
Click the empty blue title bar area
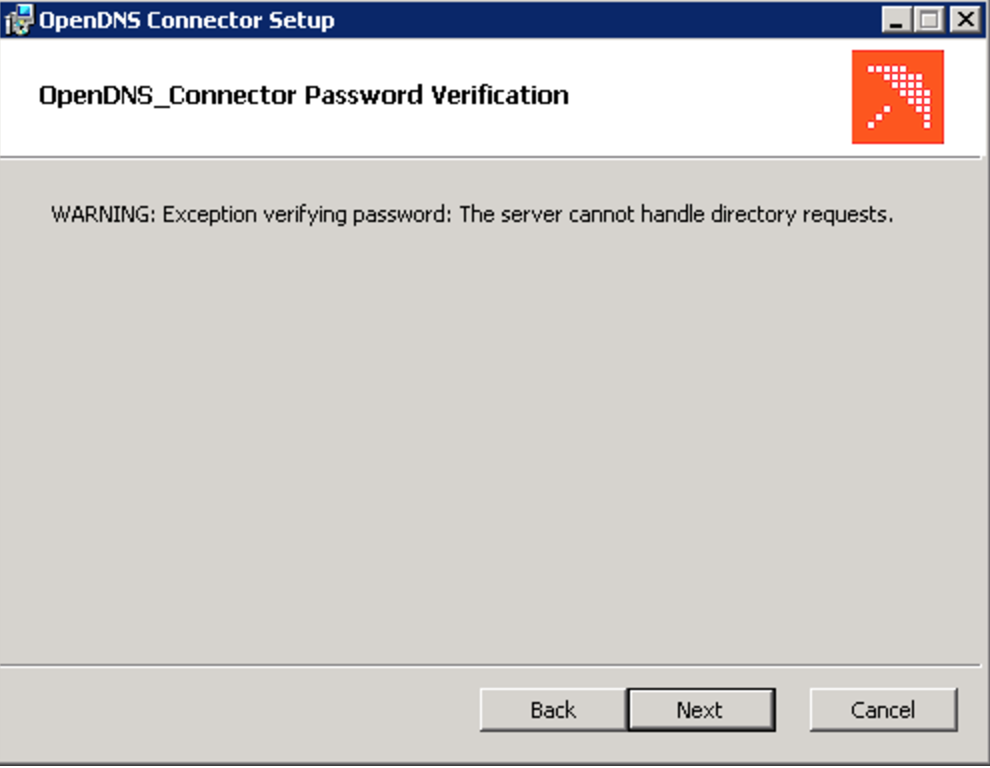[x=606, y=20]
